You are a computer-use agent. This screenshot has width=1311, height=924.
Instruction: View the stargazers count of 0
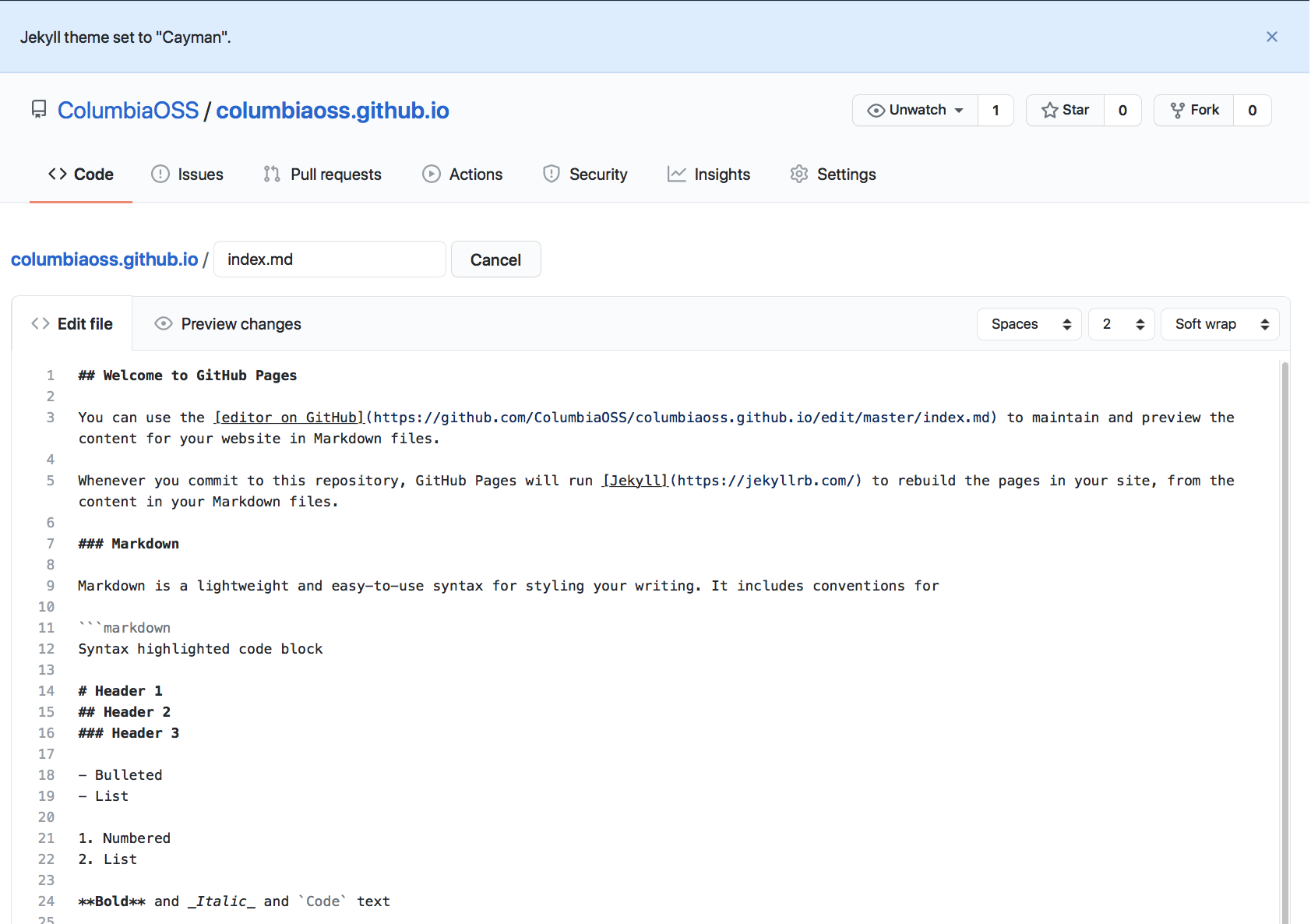pos(1122,111)
